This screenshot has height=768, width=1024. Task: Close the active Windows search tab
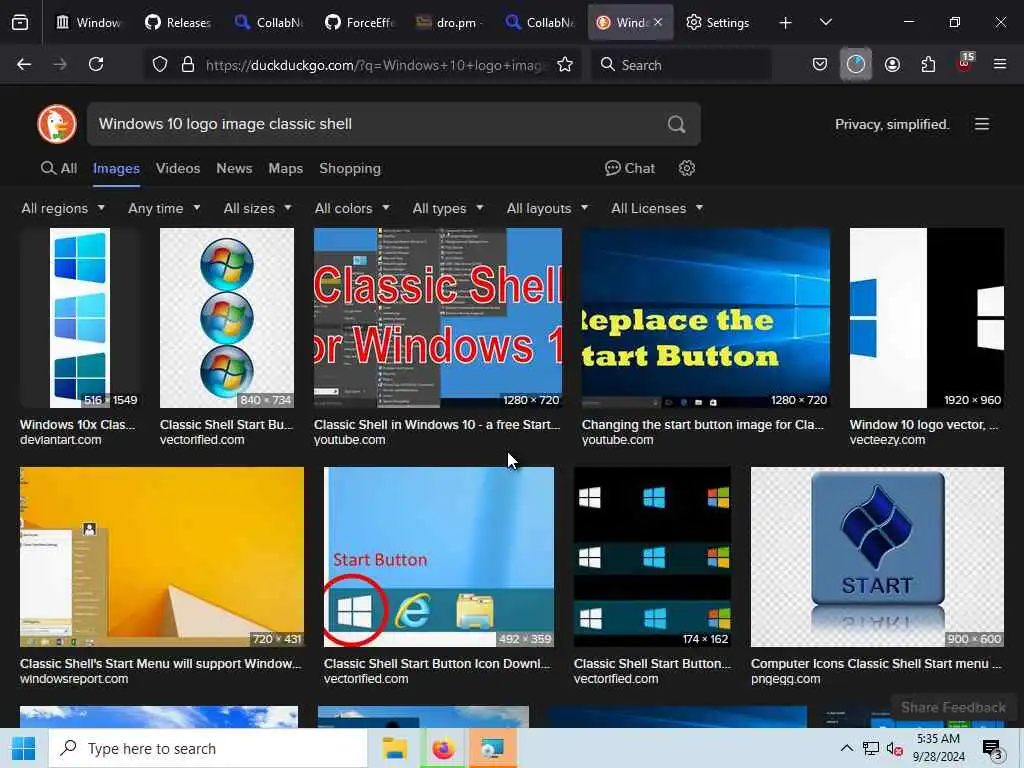(x=658, y=22)
